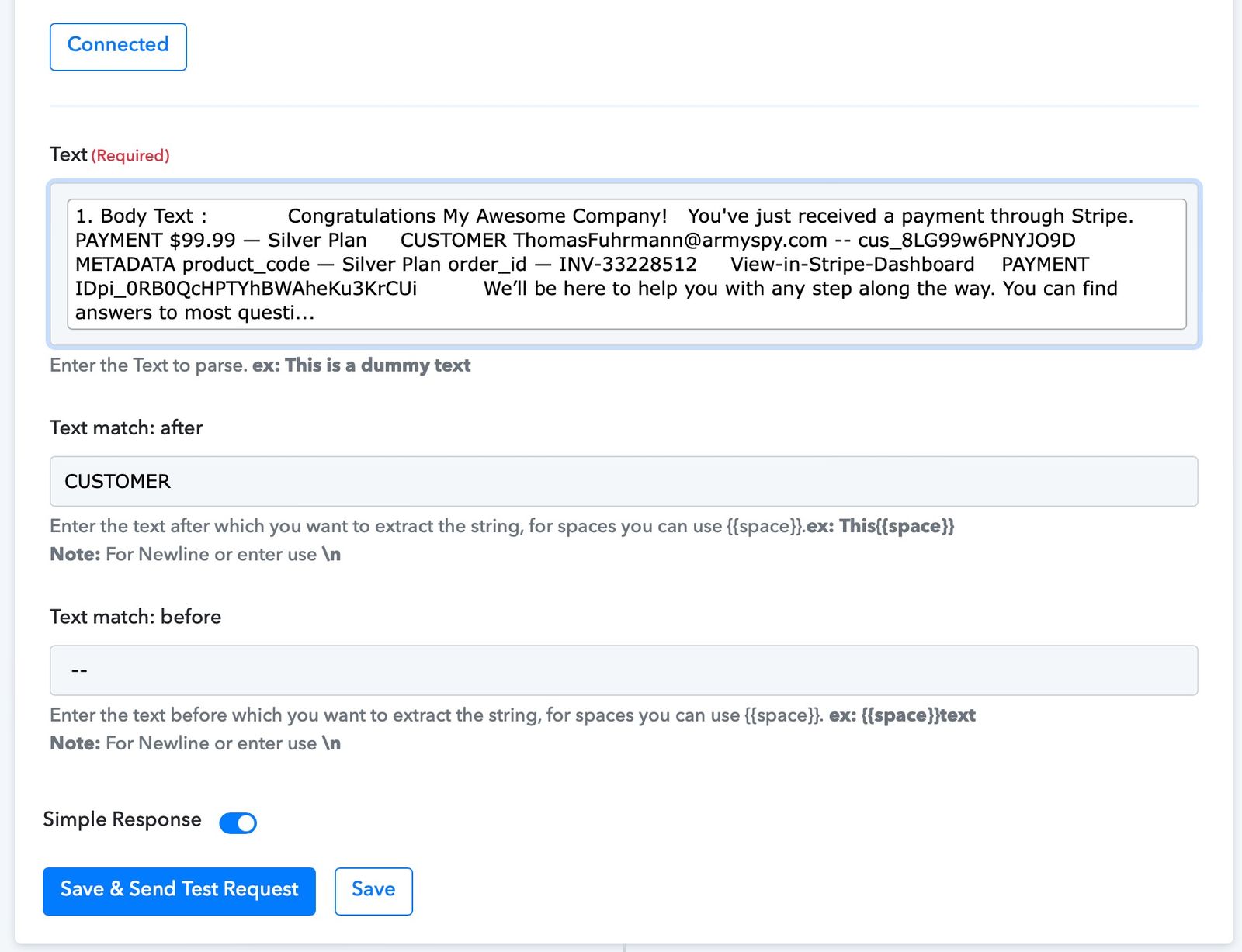The height and width of the screenshot is (952, 1242).
Task: Click 'View-in-Stripe-Dashboard' inside the text box
Action: coord(852,265)
